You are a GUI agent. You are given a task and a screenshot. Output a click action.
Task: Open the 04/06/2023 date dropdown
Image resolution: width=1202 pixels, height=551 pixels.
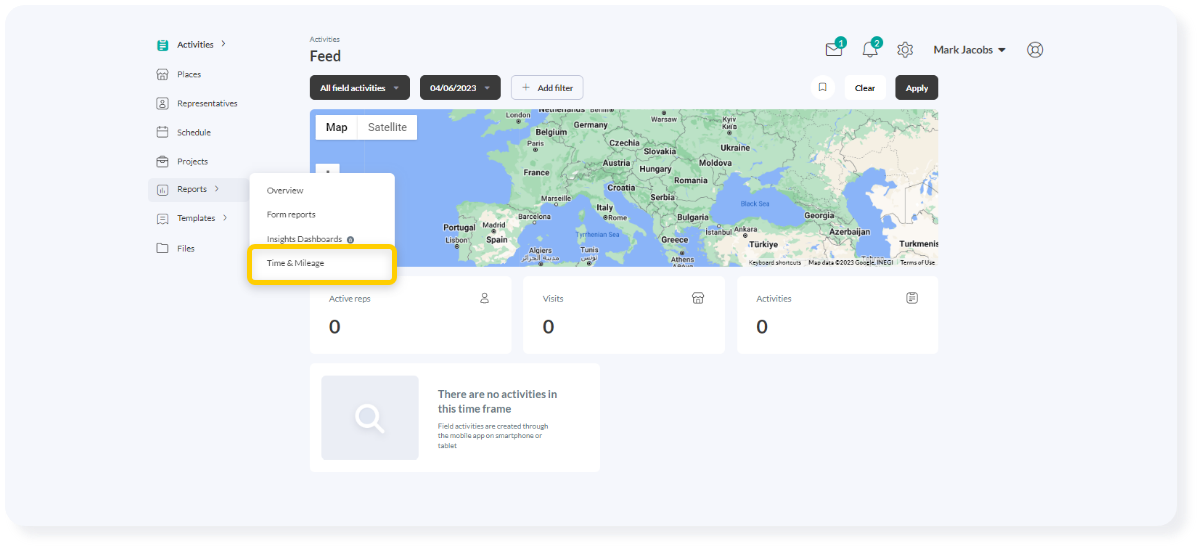(x=460, y=88)
